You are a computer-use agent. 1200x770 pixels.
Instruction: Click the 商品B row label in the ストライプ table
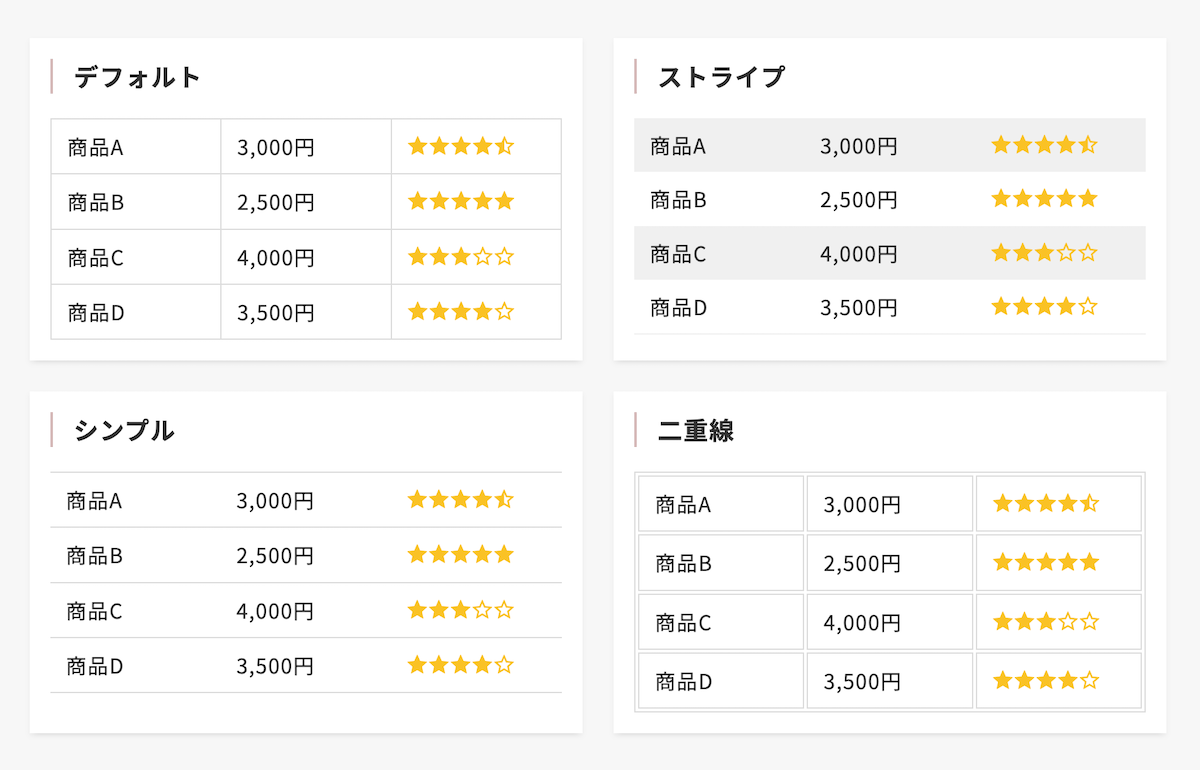point(679,200)
